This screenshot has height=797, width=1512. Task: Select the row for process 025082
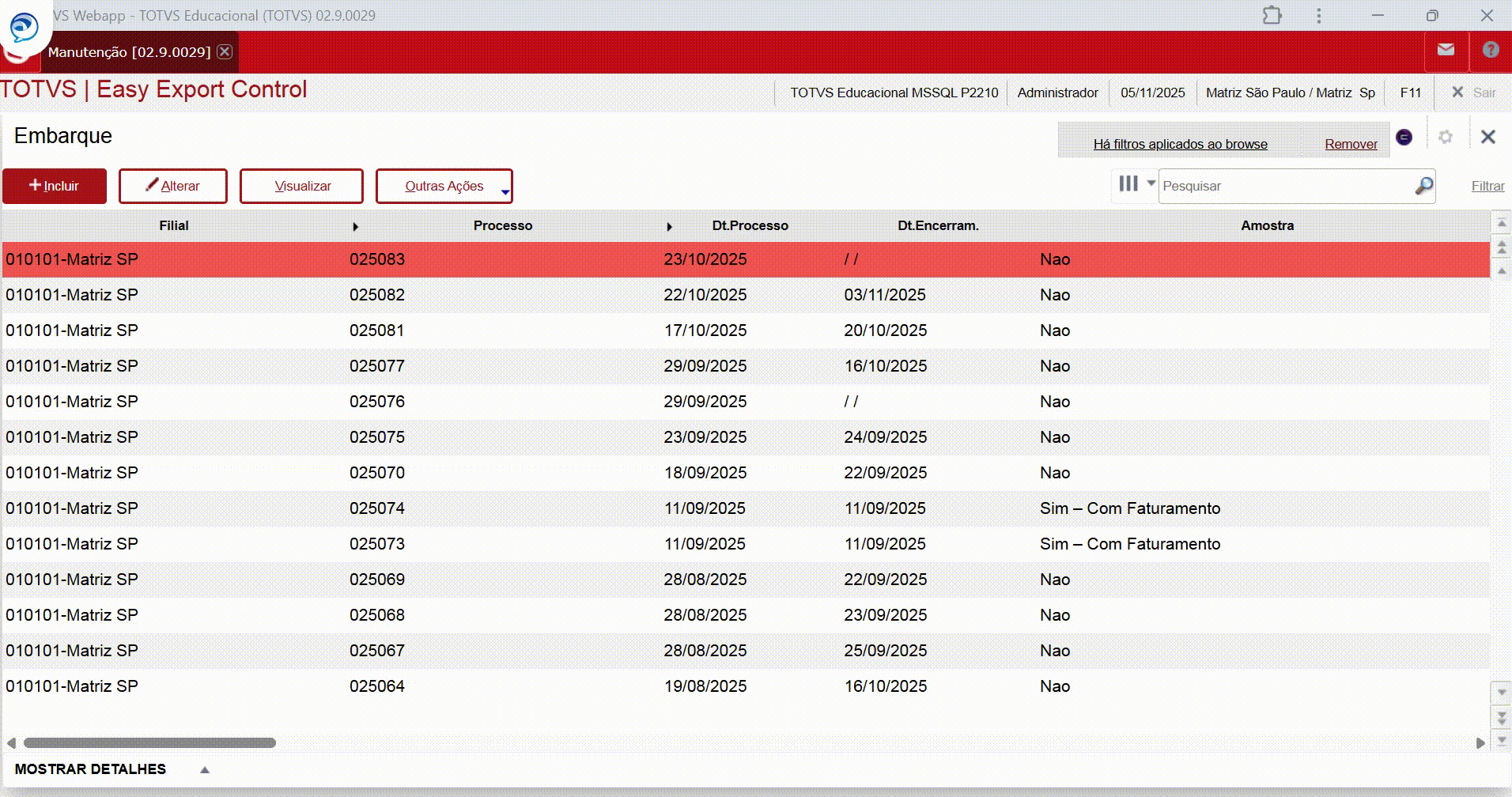[x=746, y=295]
